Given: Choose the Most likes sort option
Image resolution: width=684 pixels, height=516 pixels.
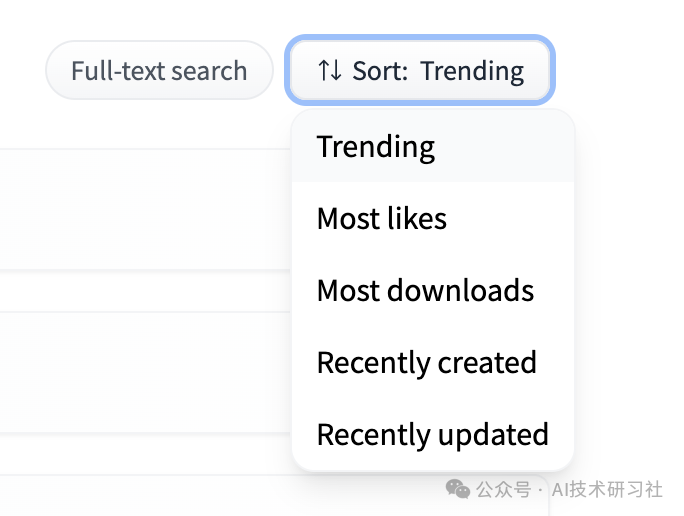Looking at the screenshot, I should pos(382,218).
